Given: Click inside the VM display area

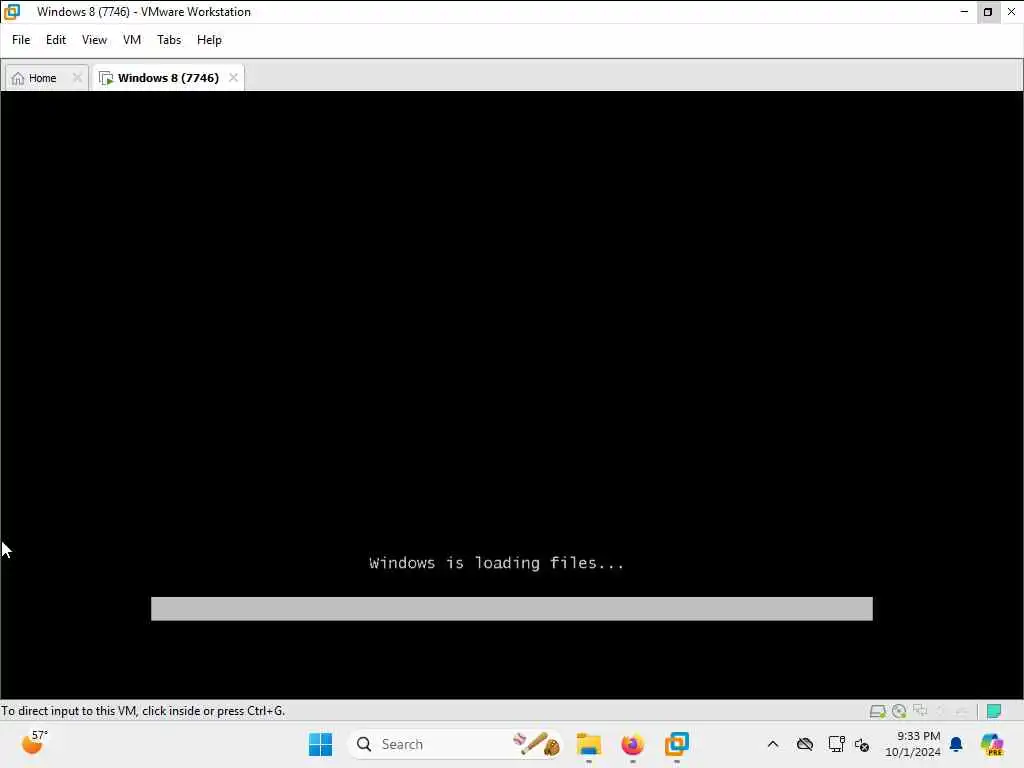Looking at the screenshot, I should [x=511, y=394].
